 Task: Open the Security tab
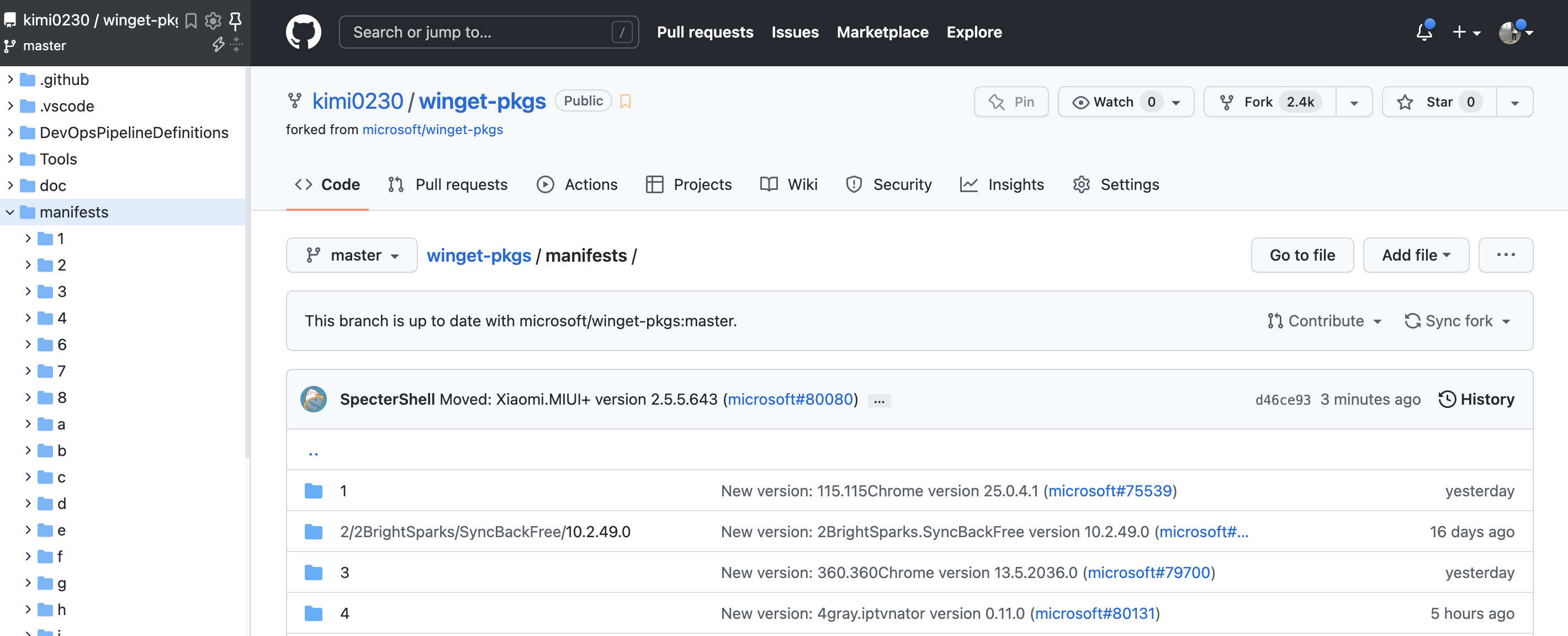[x=889, y=184]
